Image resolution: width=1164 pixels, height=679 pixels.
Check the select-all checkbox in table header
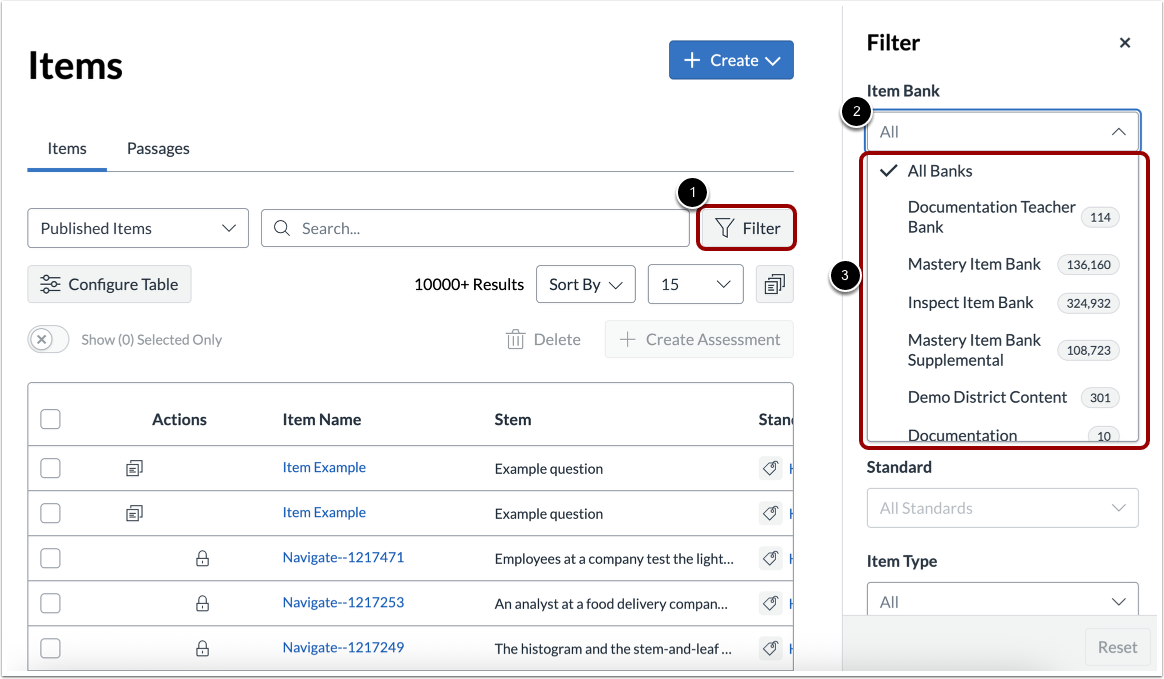(x=50, y=419)
